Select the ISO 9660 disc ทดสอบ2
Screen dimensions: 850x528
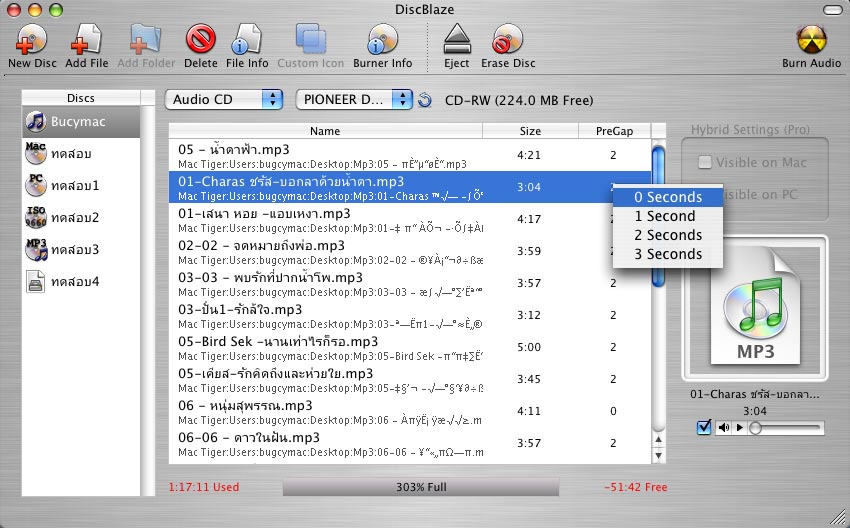point(81,217)
